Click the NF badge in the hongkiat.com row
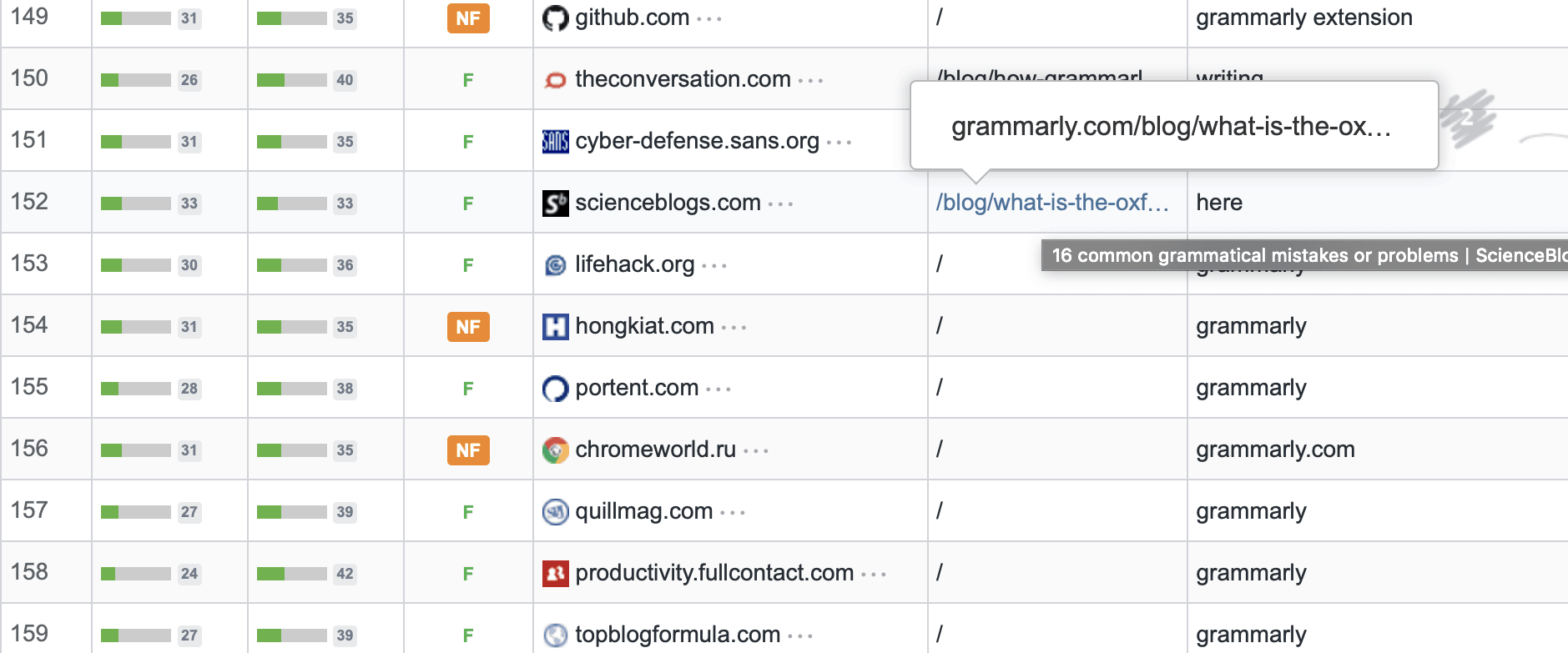This screenshot has width=1568, height=653. point(468,327)
